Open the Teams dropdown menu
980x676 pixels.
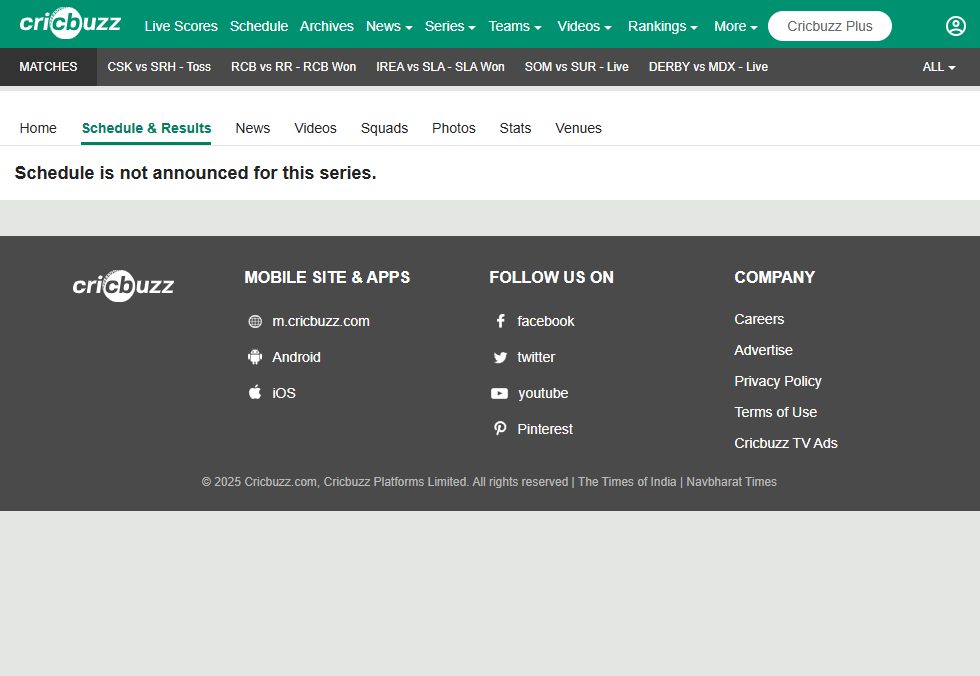click(x=515, y=26)
